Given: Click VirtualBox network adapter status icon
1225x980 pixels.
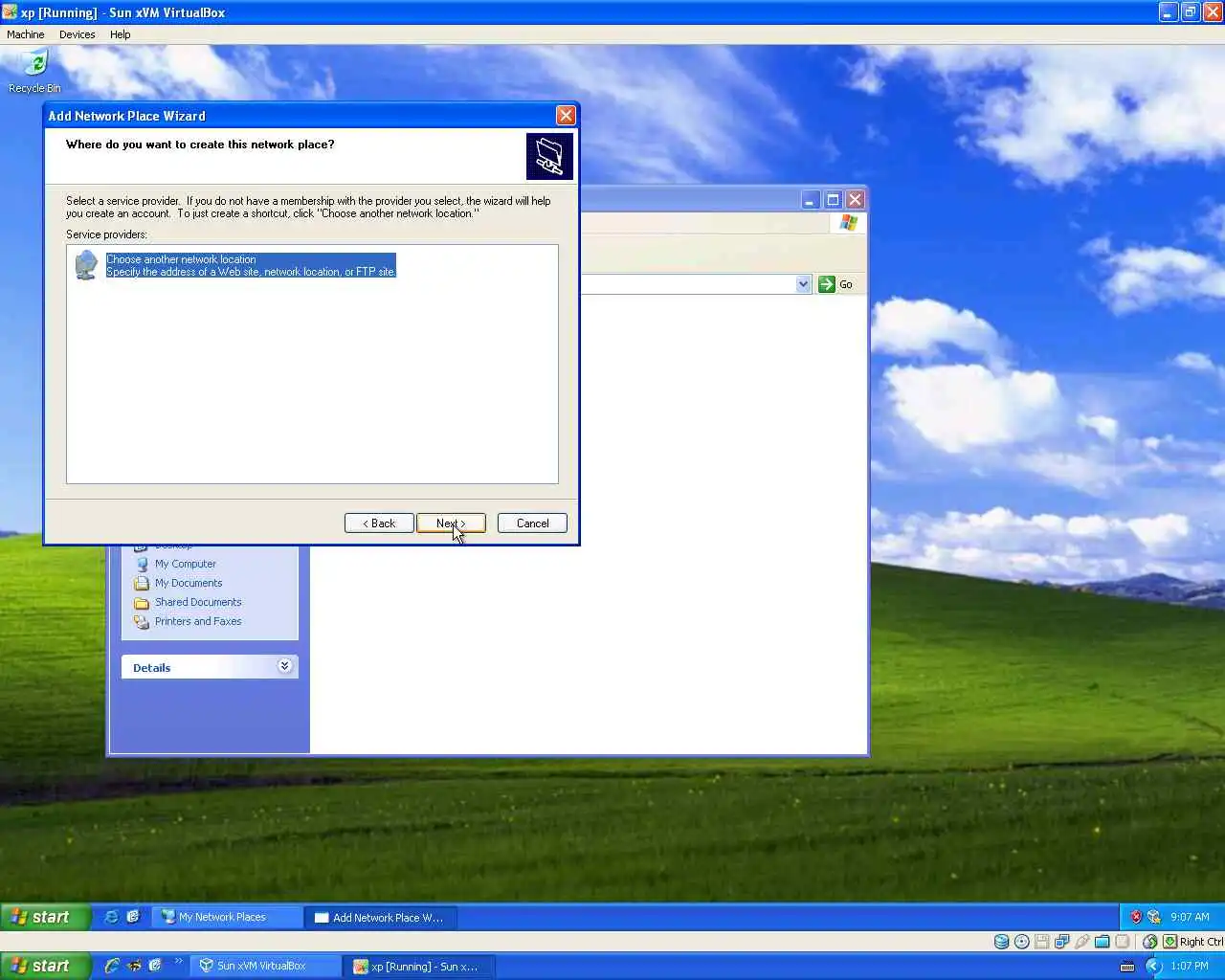Looking at the screenshot, I should (x=1062, y=942).
